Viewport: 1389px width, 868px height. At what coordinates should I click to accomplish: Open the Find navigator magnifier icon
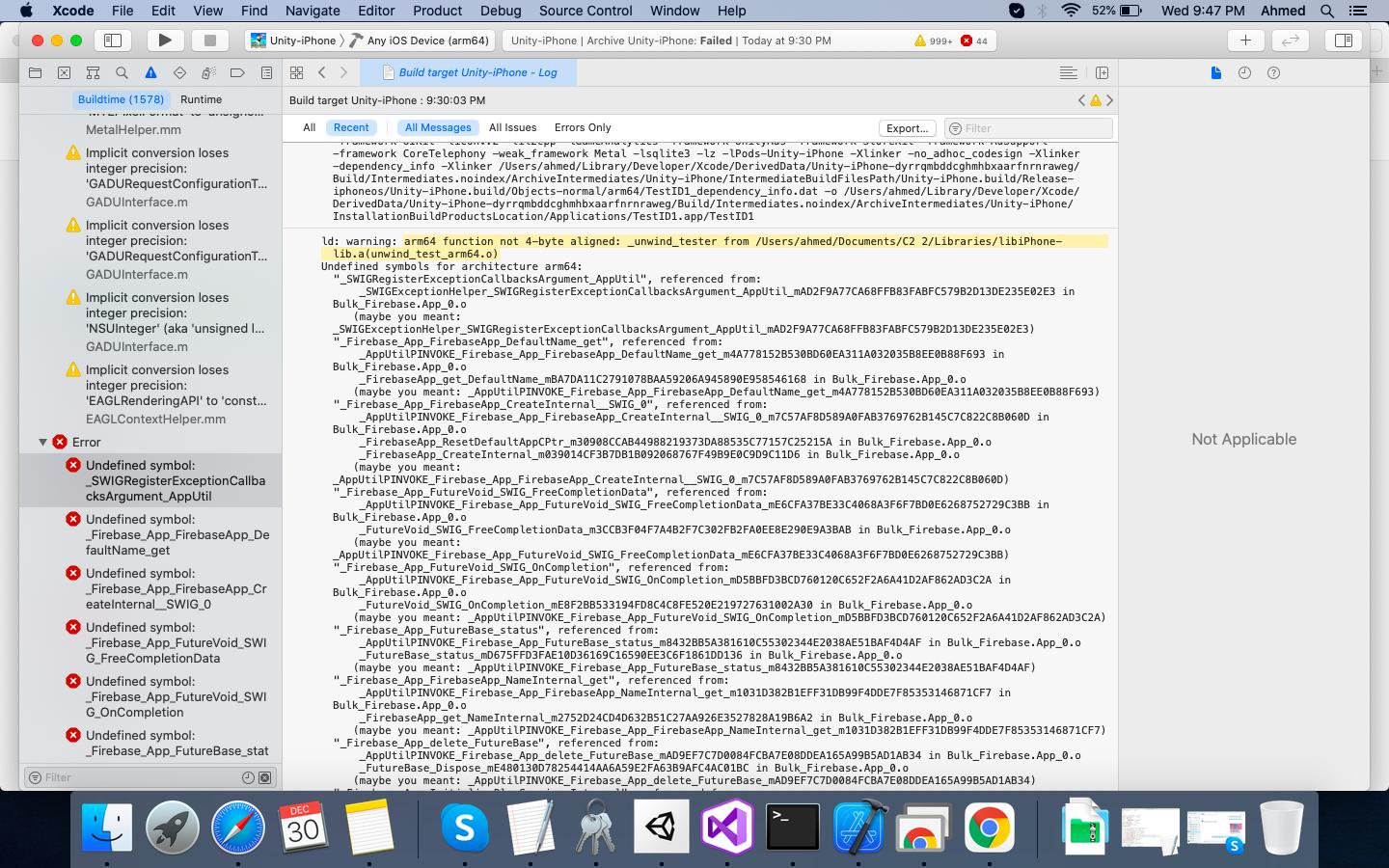122,72
